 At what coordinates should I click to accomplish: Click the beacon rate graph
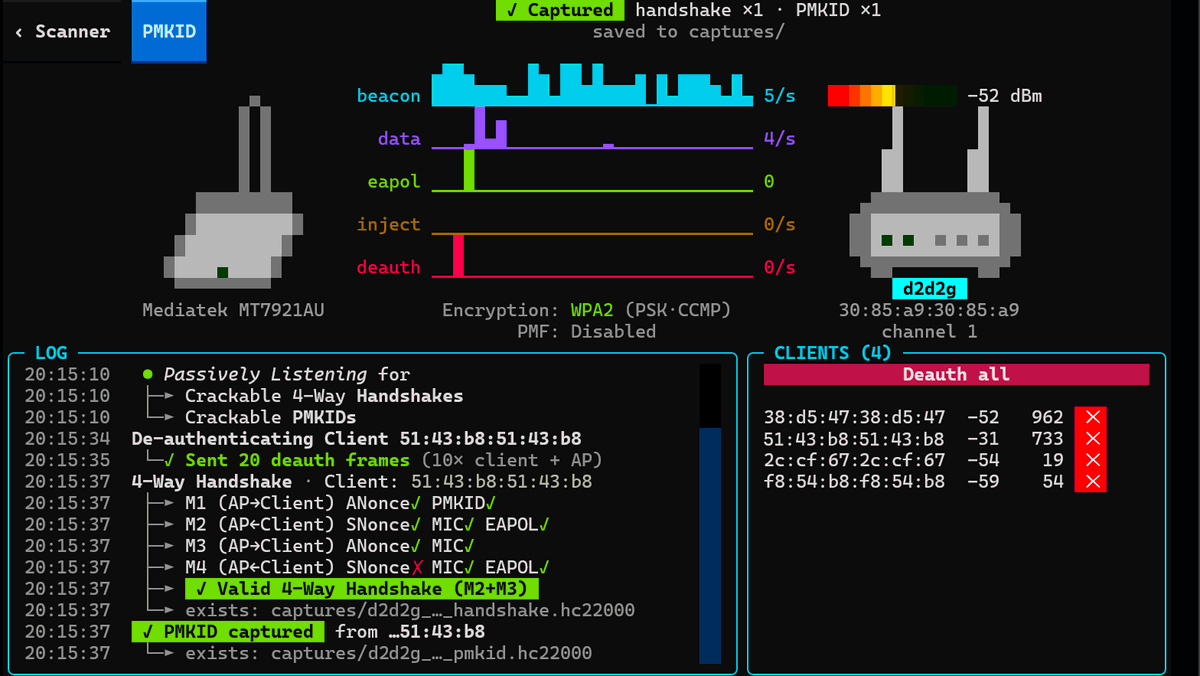pos(592,85)
